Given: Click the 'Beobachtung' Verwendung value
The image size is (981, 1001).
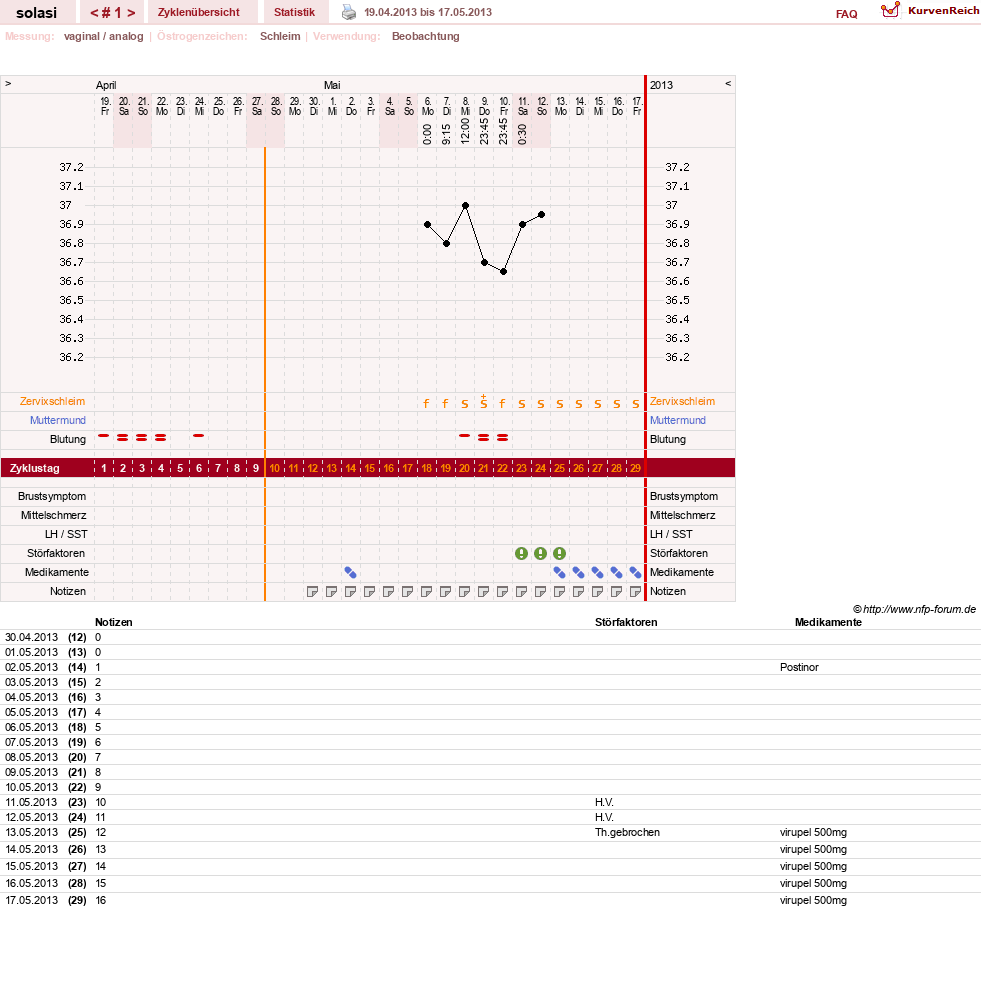Looking at the screenshot, I should point(426,36).
